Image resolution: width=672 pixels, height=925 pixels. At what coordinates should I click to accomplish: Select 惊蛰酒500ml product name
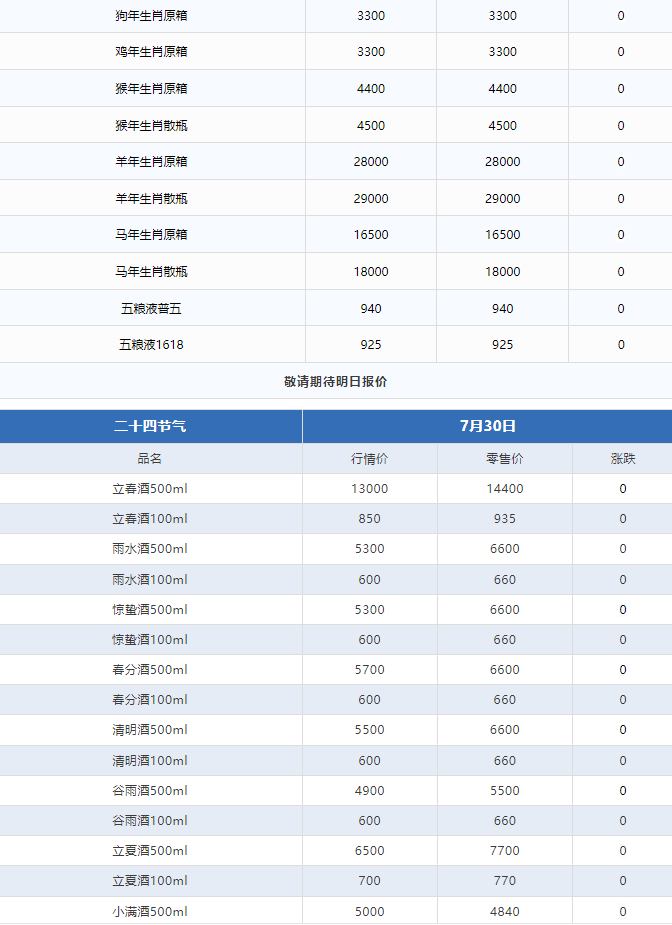pos(150,609)
